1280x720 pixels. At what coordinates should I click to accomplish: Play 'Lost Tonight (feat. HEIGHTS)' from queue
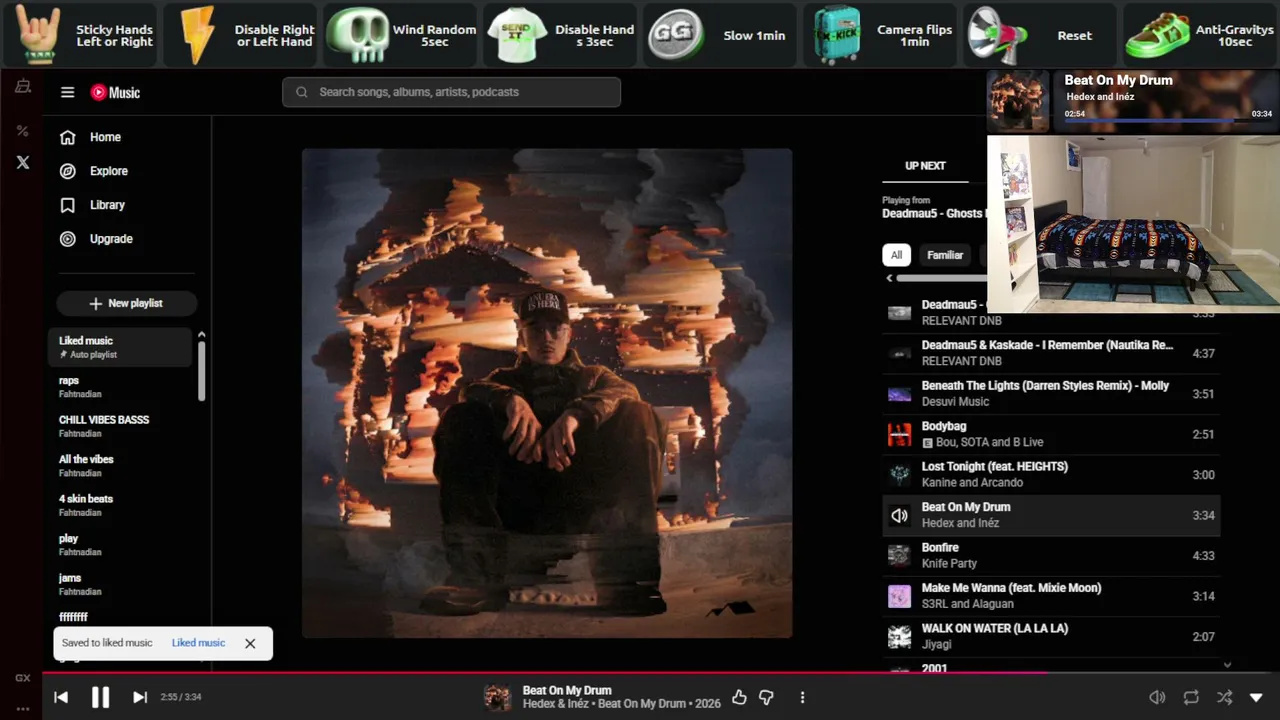coord(1051,474)
